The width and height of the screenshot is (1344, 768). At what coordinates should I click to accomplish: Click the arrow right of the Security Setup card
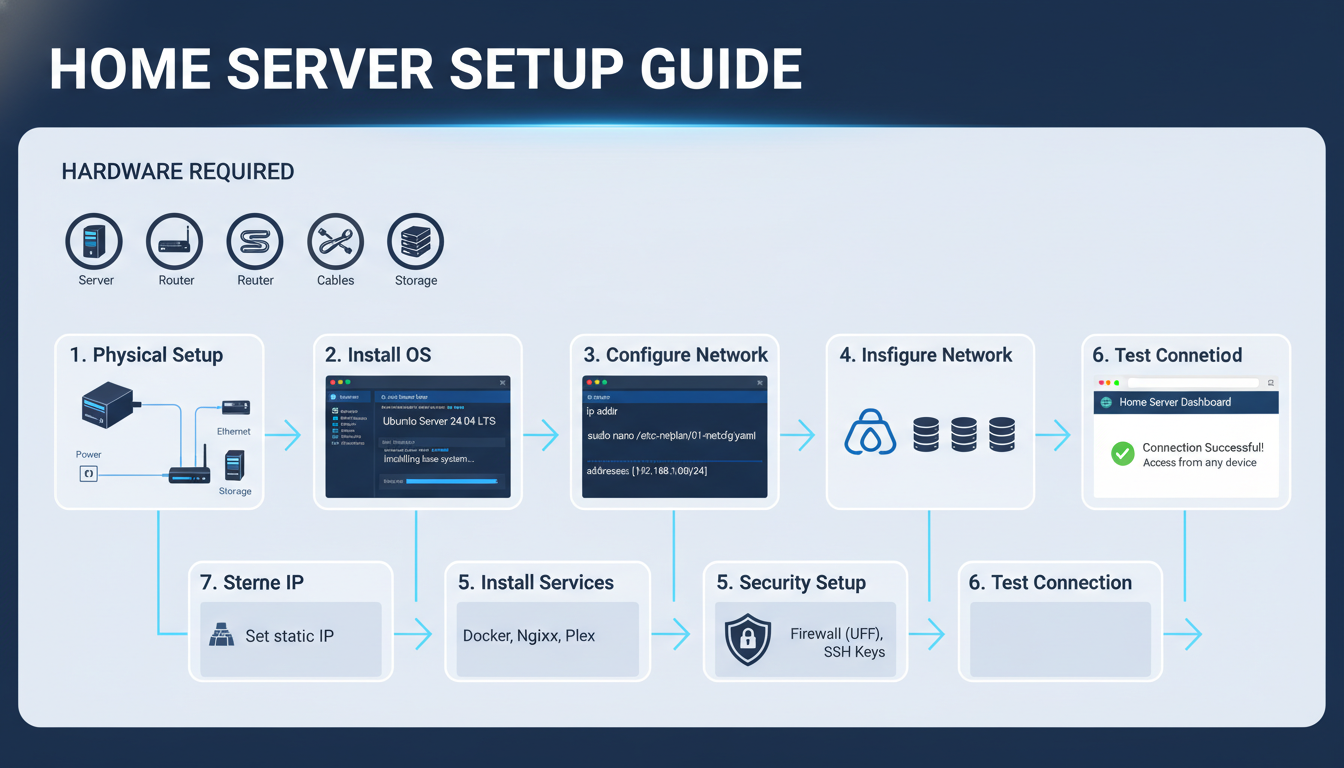tap(928, 634)
